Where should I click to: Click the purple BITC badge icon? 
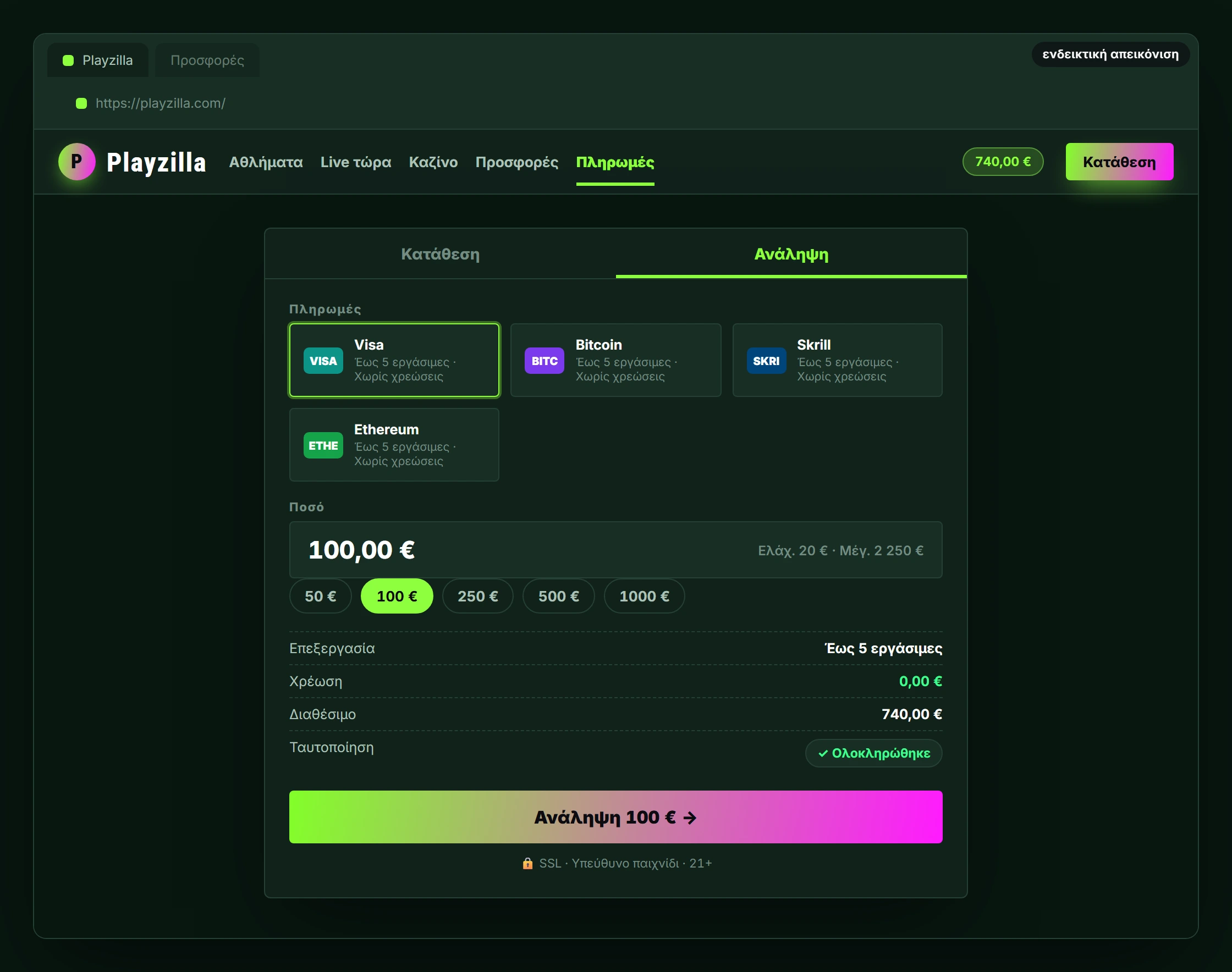544,361
